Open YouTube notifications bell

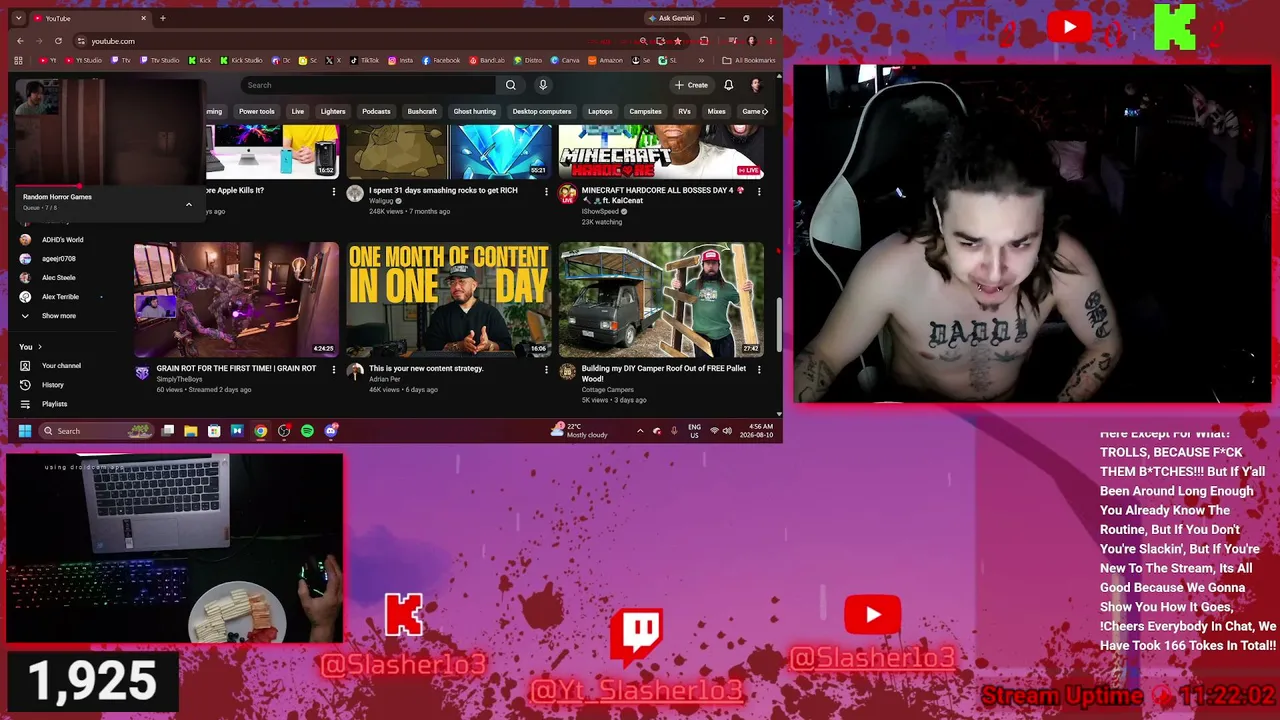coord(728,85)
